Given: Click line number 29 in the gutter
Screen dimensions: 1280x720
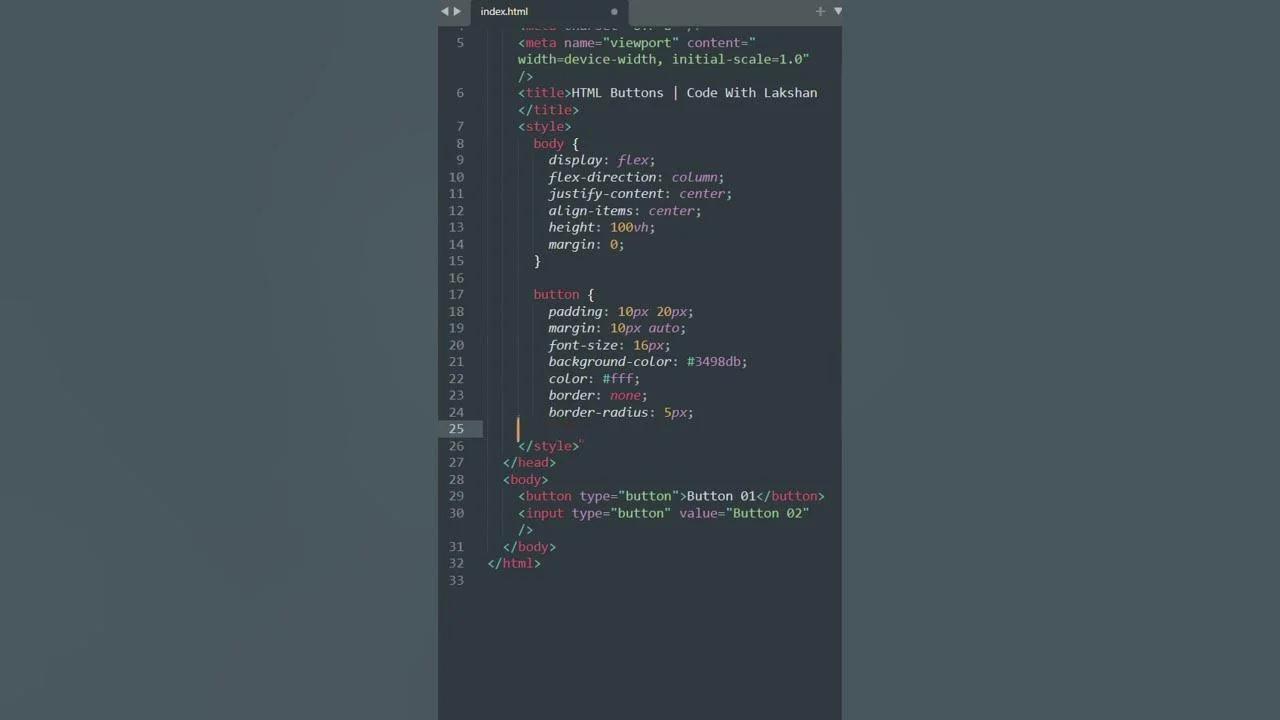Looking at the screenshot, I should click(456, 496).
